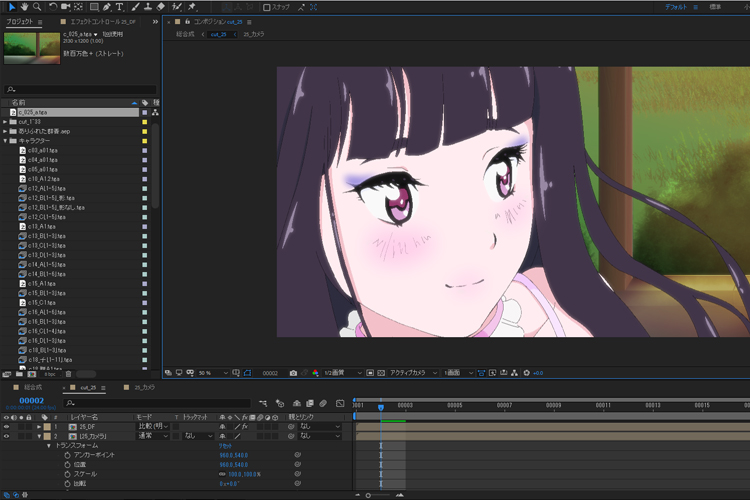Switch to the 25_カメラ timeline tab
This screenshot has height=500, width=750.
143,387
